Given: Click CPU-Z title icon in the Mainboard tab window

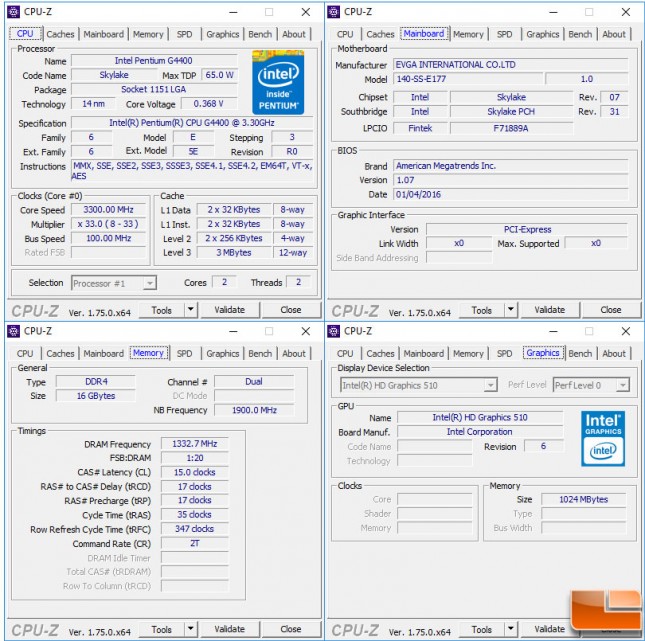Looking at the screenshot, I should 334,12.
